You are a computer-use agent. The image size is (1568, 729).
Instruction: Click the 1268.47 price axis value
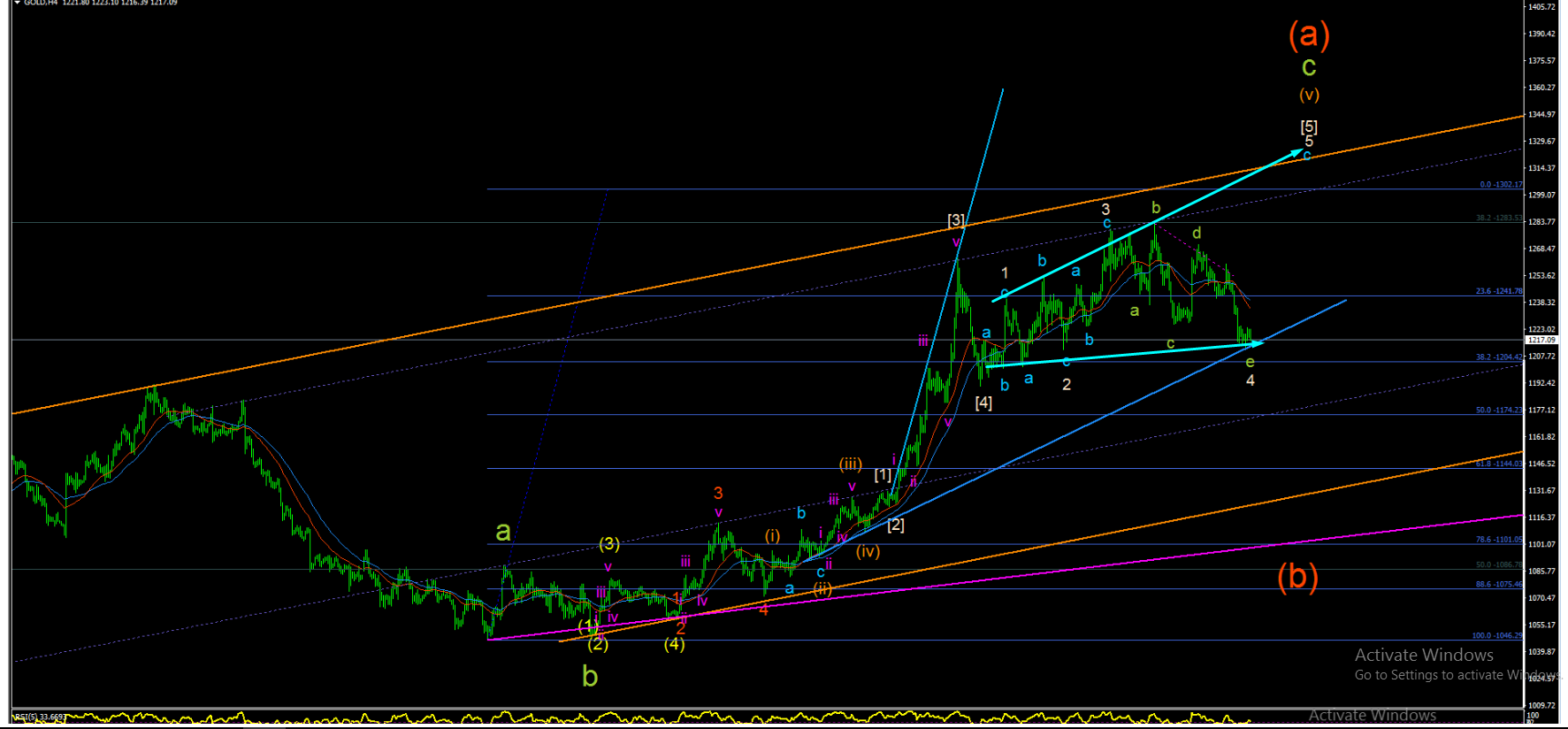click(1541, 249)
